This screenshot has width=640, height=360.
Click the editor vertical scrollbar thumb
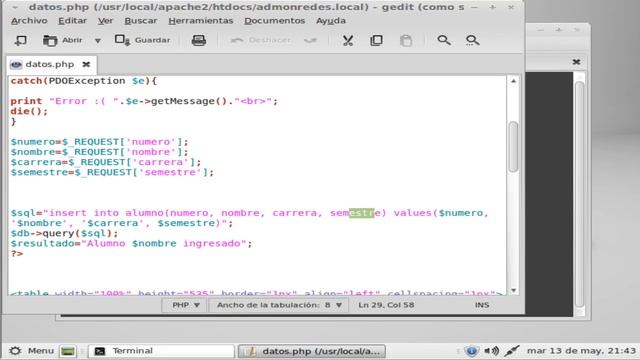(513, 147)
